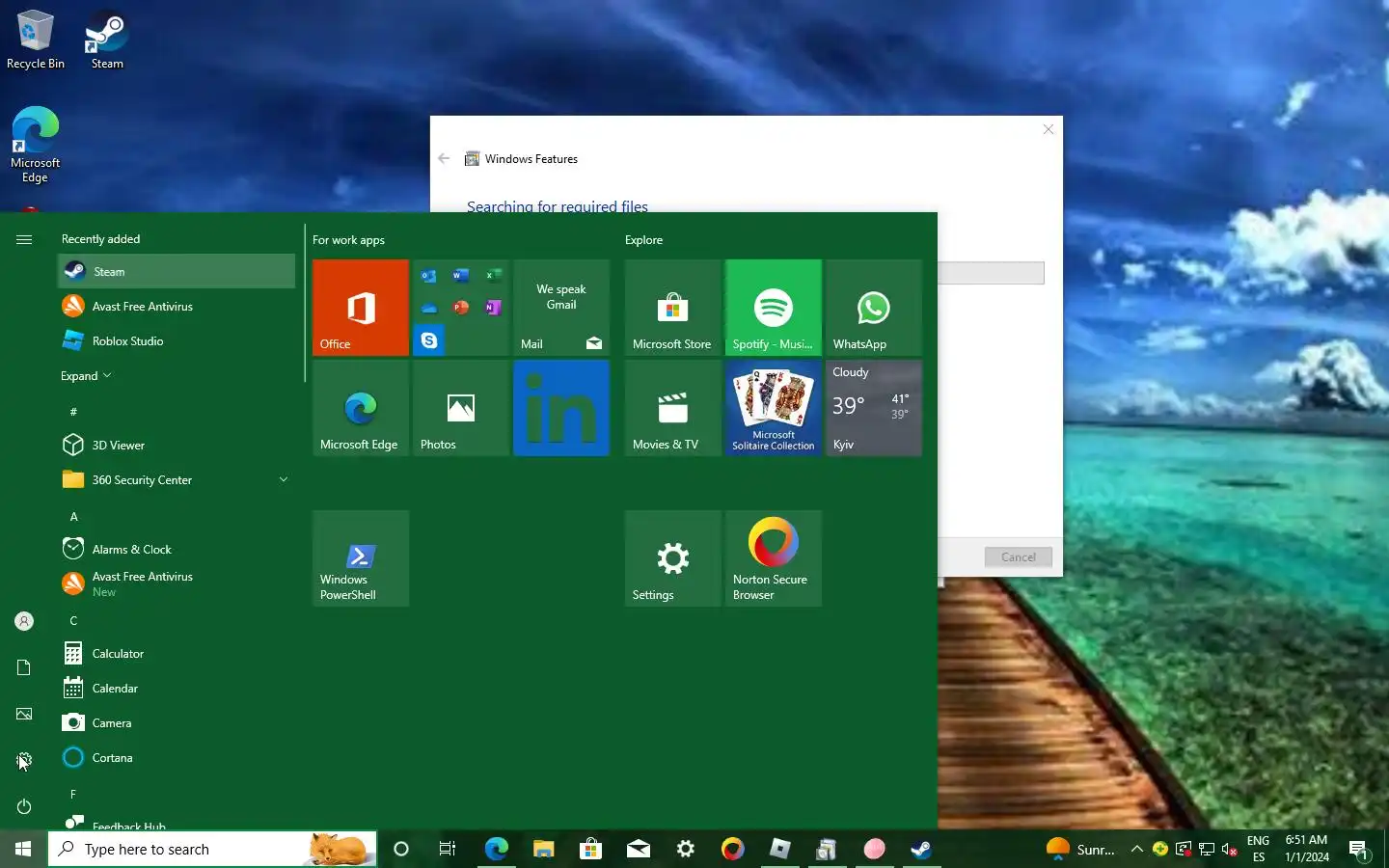This screenshot has width=1389, height=868.
Task: Open clock showing 6:51 AM
Action: 1306,849
